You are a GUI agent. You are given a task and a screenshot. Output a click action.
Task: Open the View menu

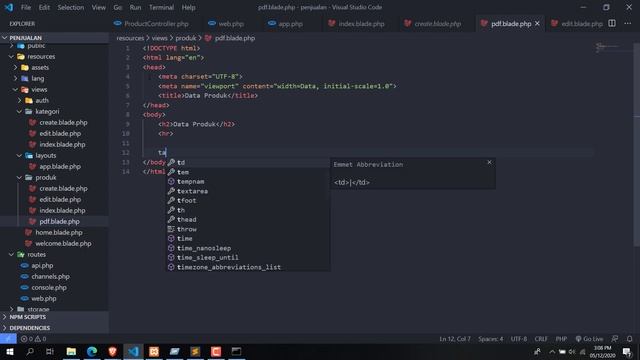point(98,7)
